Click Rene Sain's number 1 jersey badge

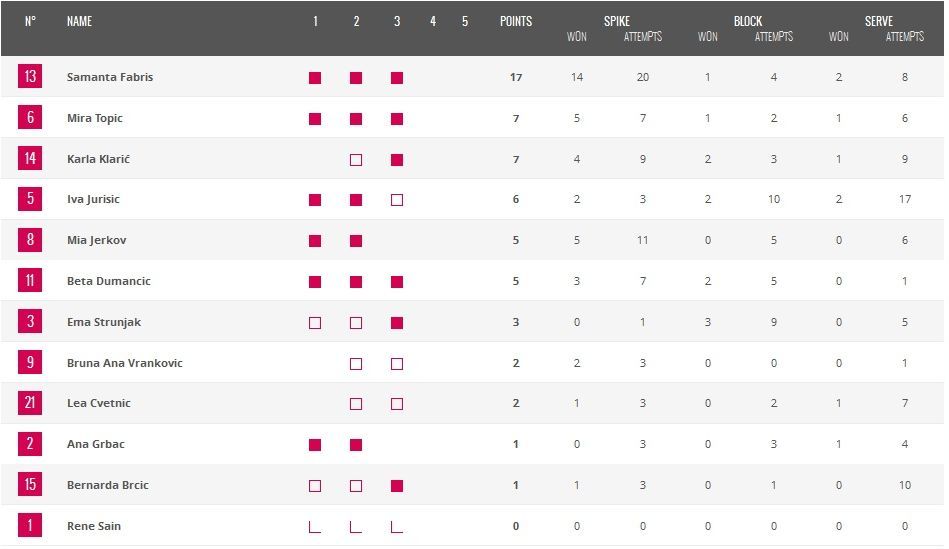30,525
